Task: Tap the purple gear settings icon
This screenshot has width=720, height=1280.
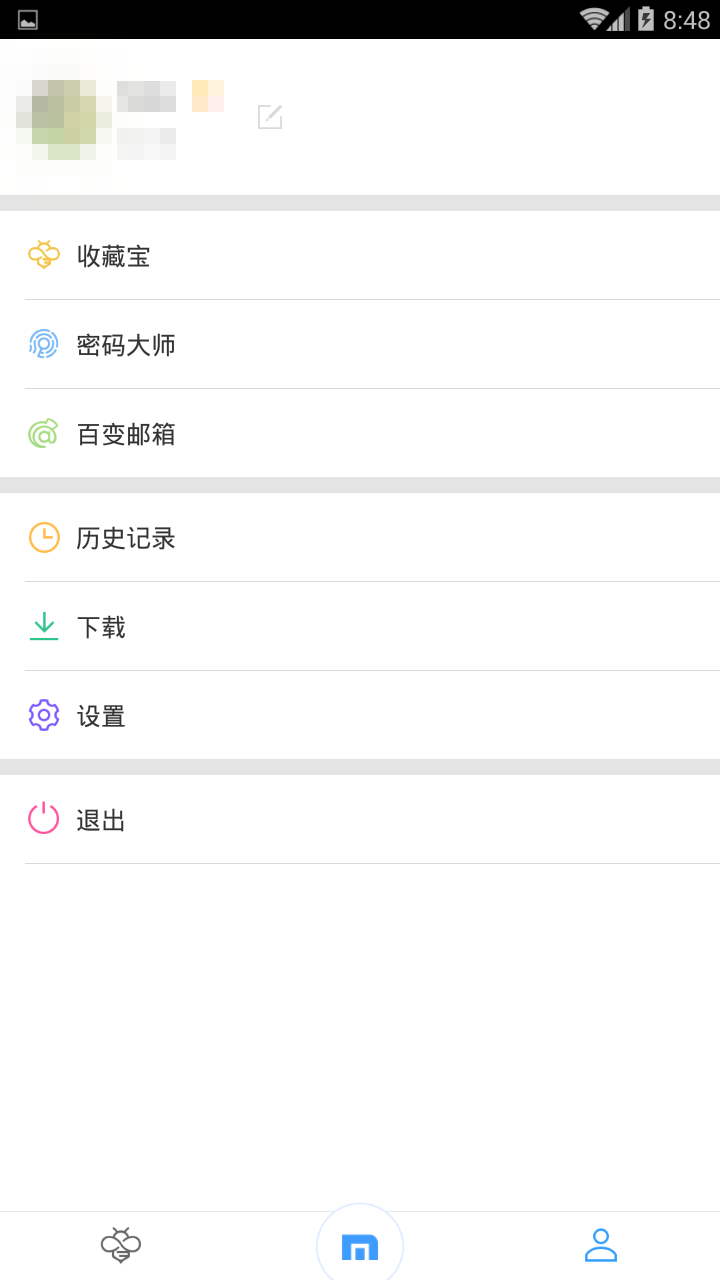Action: (x=44, y=715)
